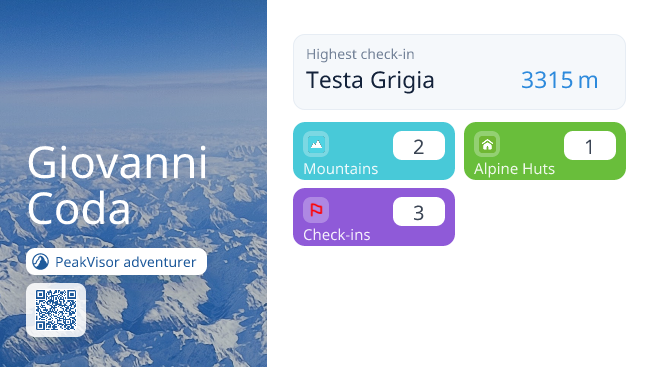Click the PeakVisor logo icon
This screenshot has width=650, height=367.
(41, 262)
